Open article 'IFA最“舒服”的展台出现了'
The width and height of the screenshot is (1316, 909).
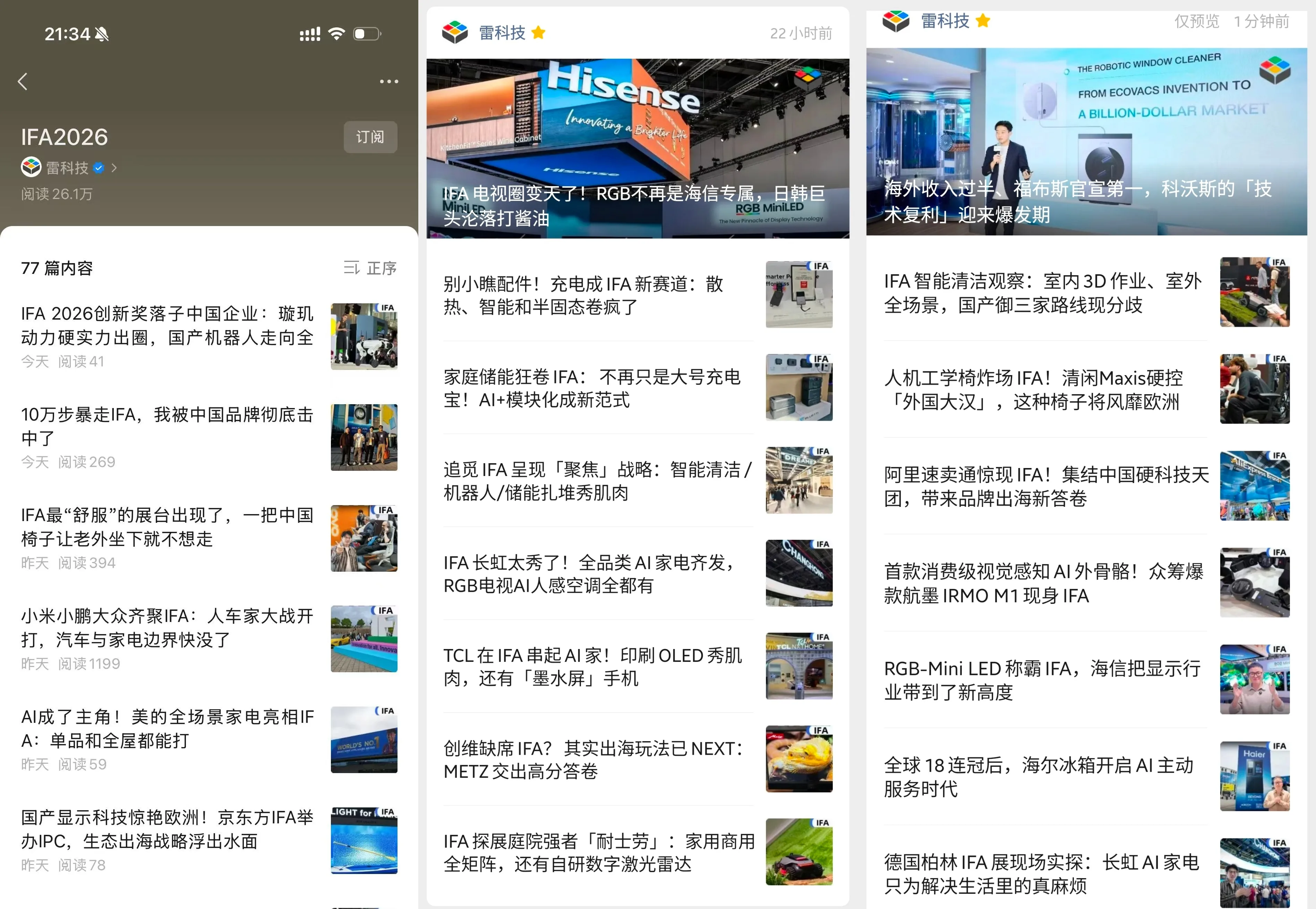point(168,527)
